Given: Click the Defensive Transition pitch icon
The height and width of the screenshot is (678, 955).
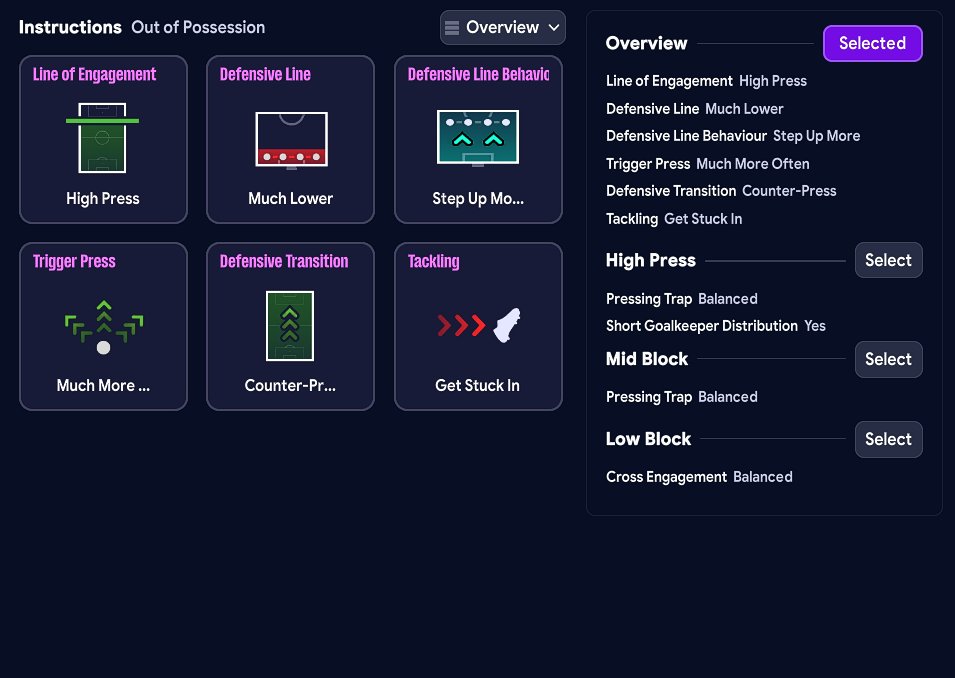Looking at the screenshot, I should click(x=290, y=326).
